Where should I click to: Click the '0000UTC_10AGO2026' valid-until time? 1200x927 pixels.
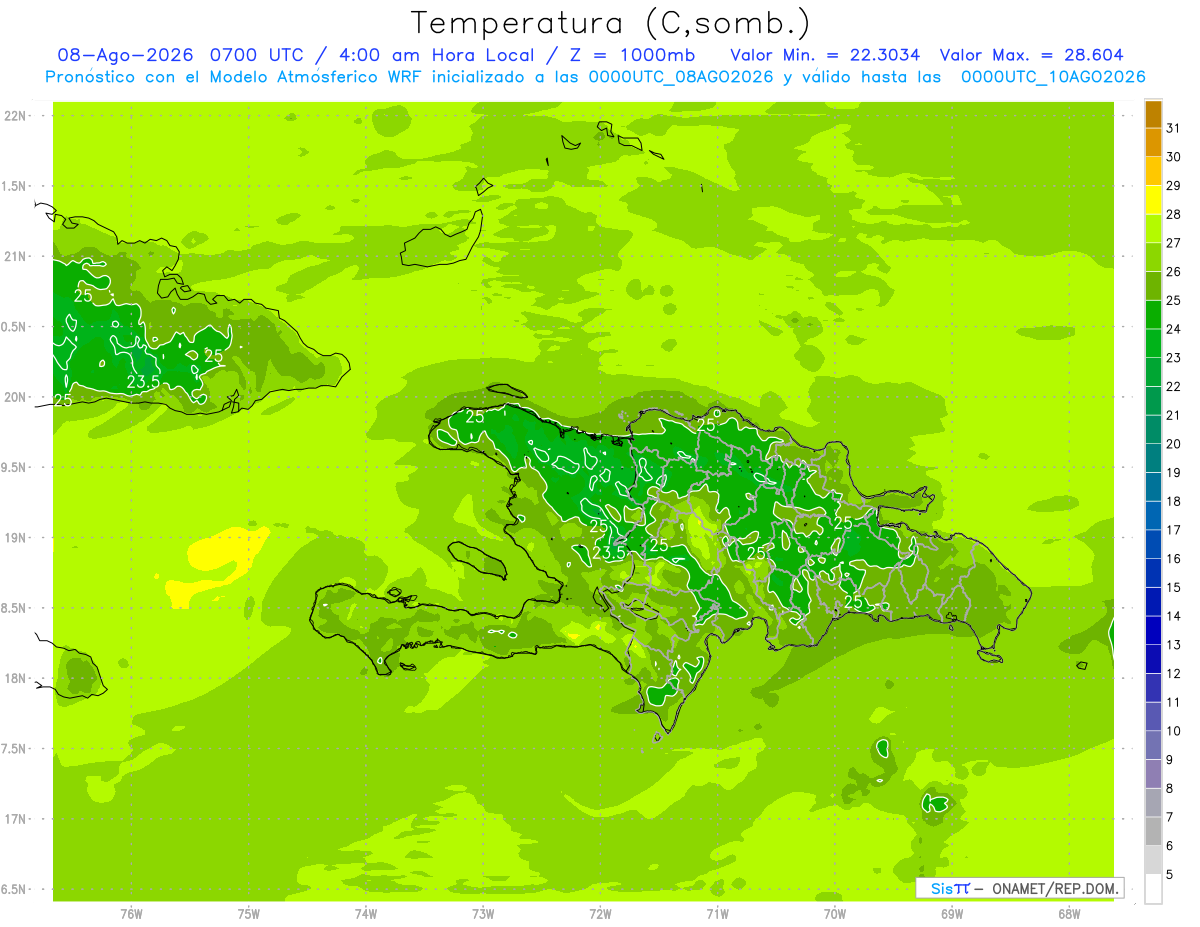point(1053,77)
